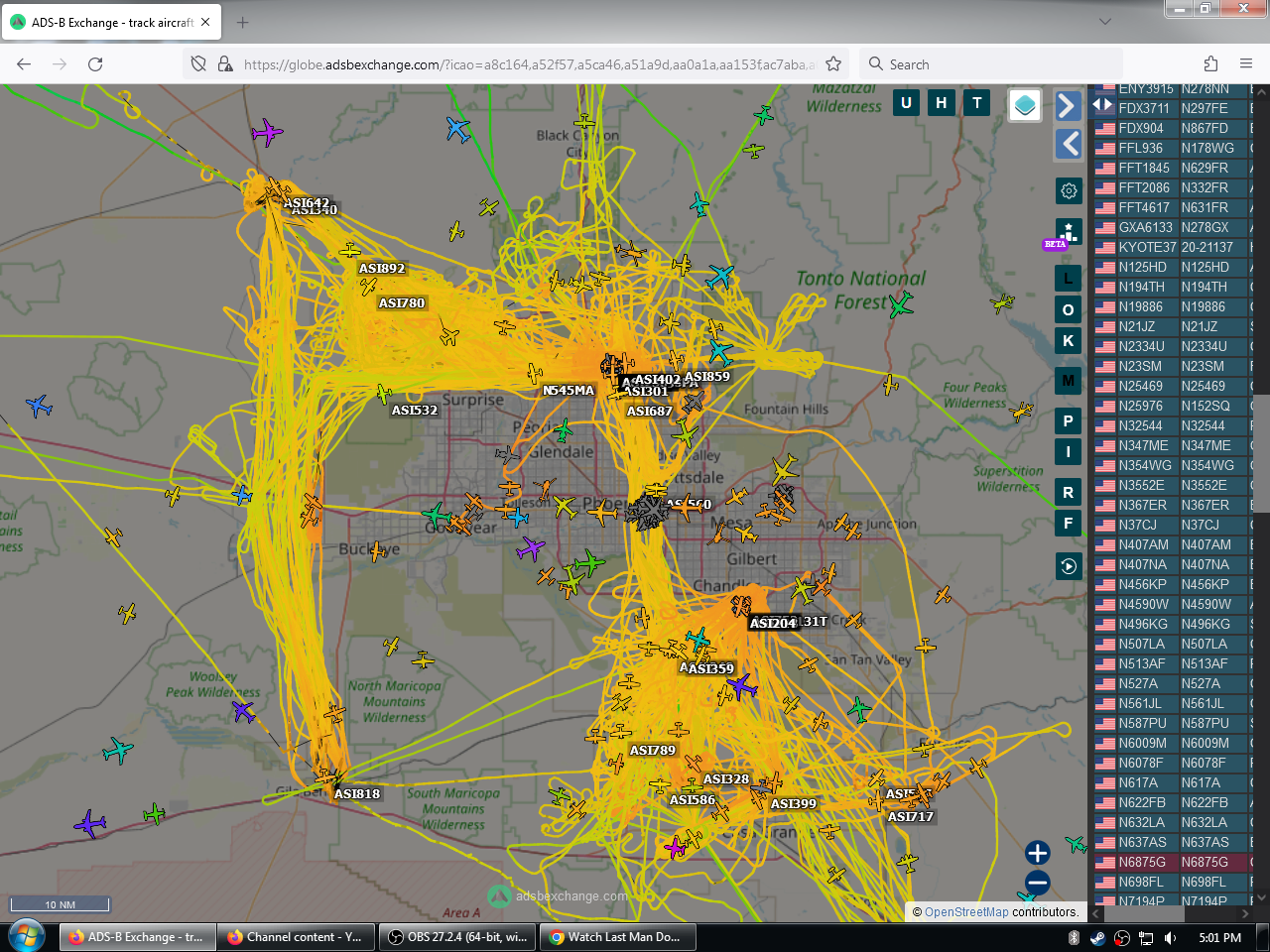Click the site security padlock icon
This screenshot has width=1270, height=952.
point(225,63)
